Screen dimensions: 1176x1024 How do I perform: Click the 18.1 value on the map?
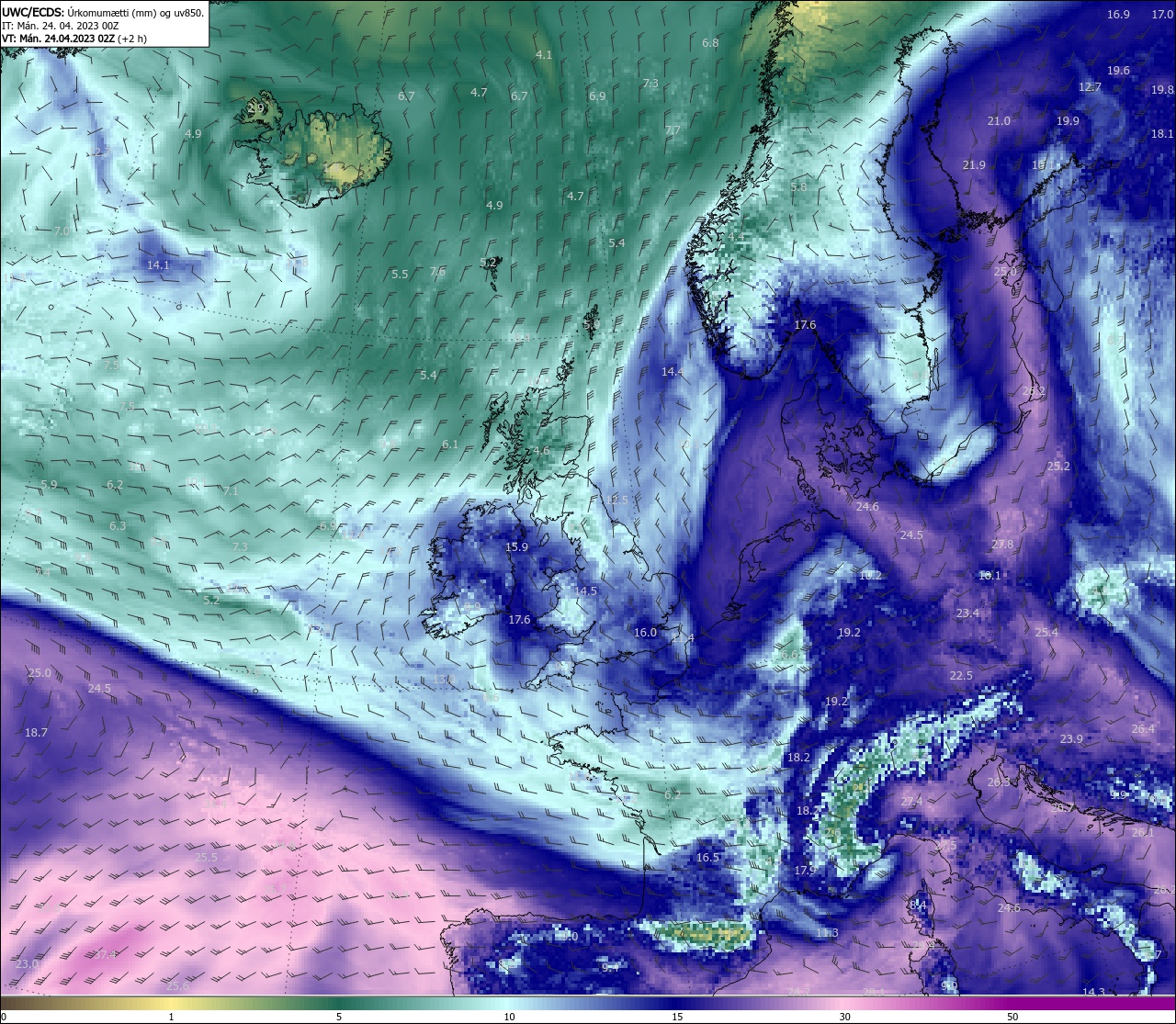pyautogui.click(x=1162, y=134)
